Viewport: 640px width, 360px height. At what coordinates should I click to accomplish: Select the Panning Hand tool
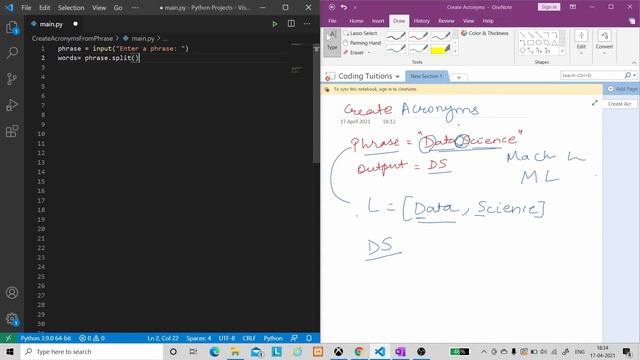point(362,43)
